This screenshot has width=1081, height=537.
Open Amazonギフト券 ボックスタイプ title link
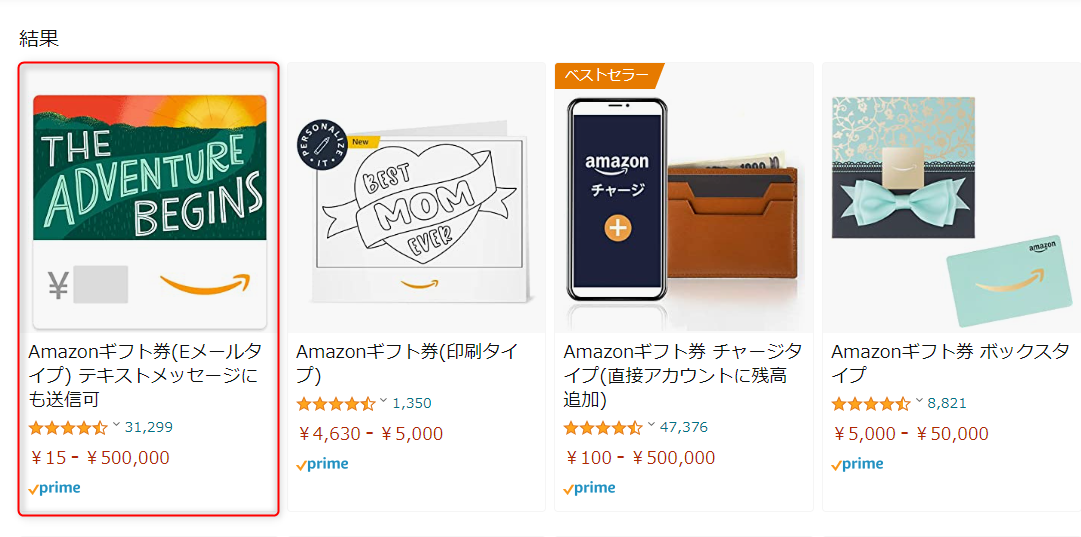(x=950, y=363)
